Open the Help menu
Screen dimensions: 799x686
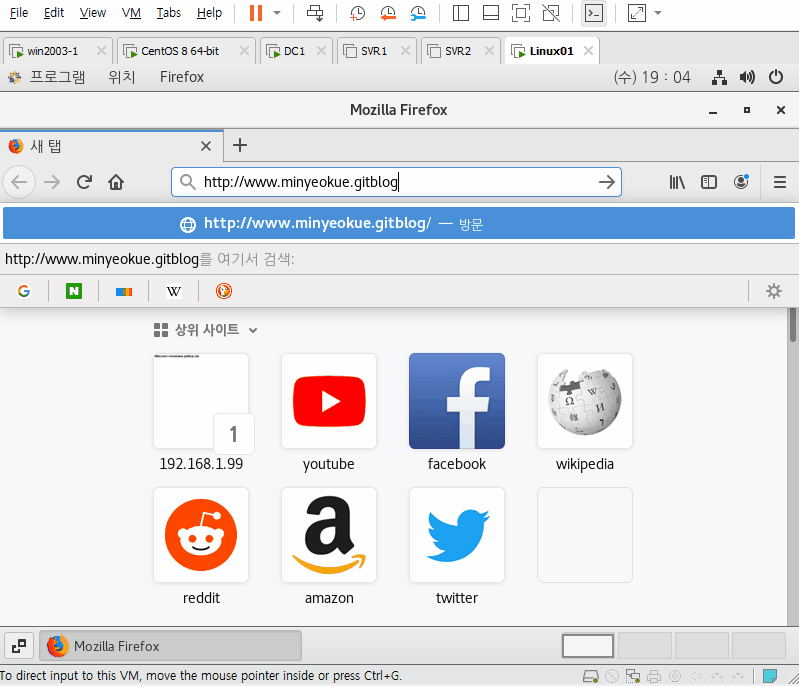pyautogui.click(x=209, y=13)
